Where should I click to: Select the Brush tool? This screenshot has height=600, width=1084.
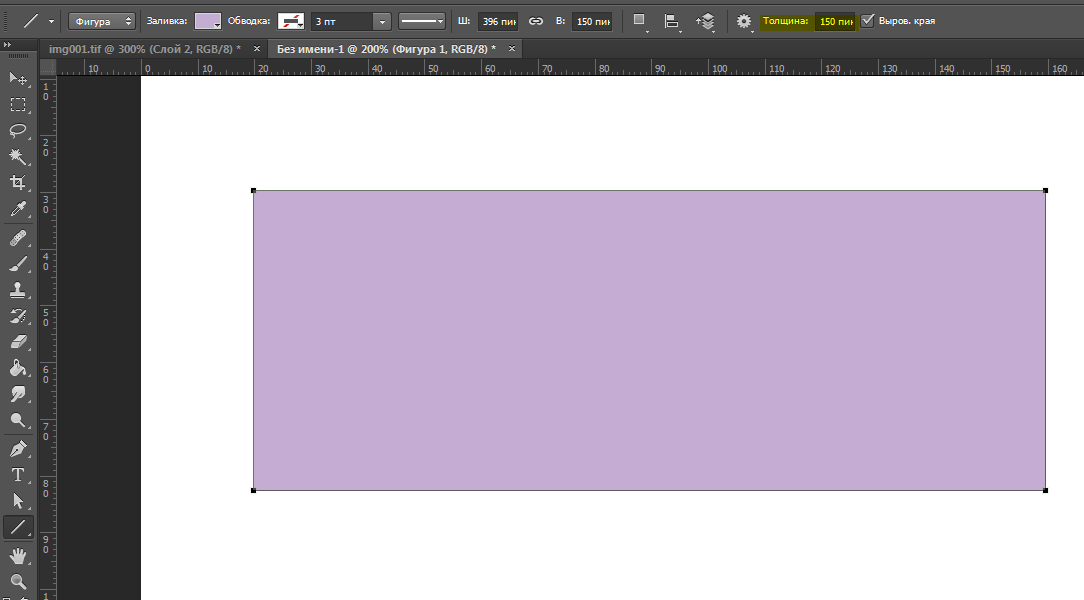[x=18, y=264]
